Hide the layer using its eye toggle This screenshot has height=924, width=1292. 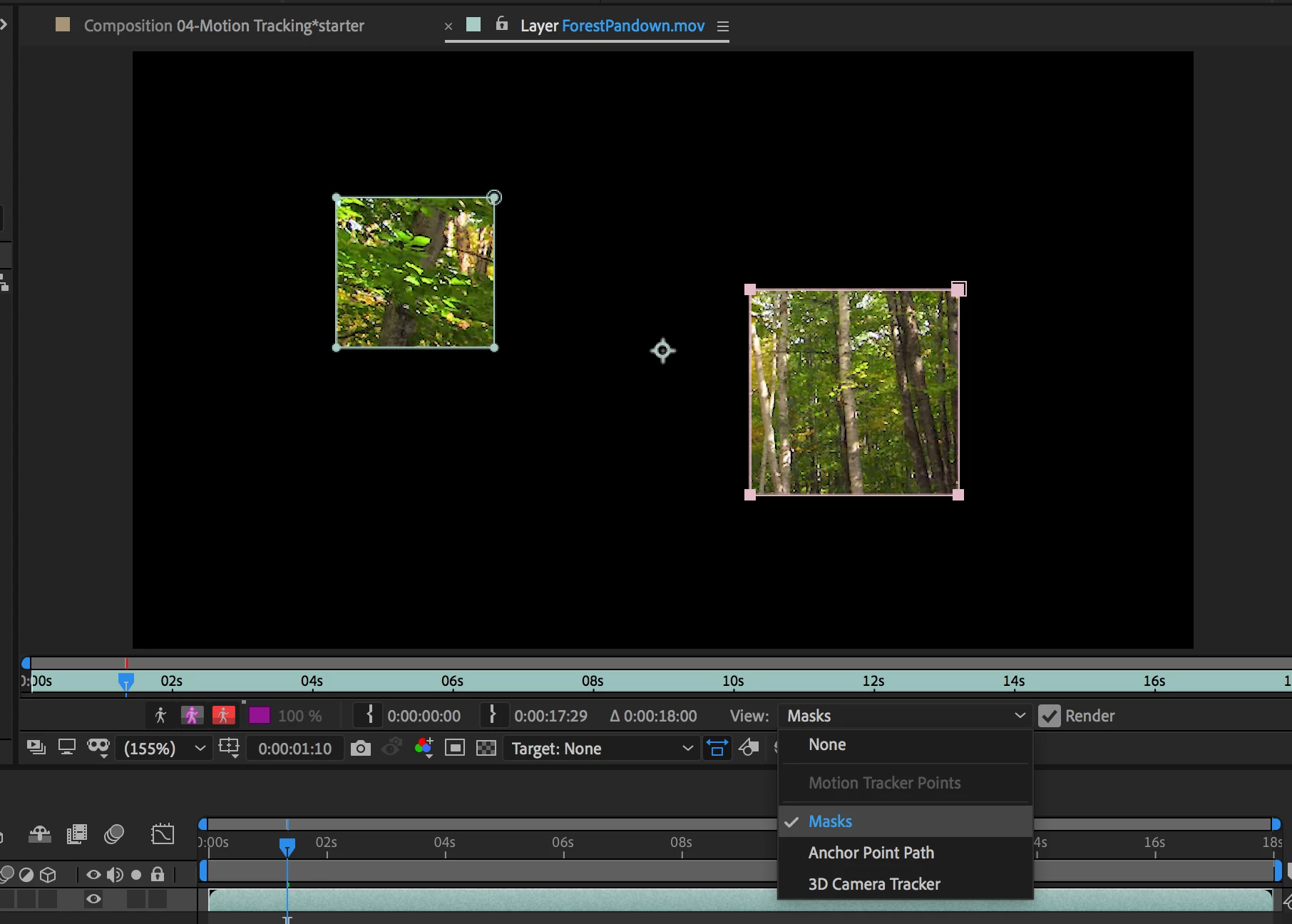[93, 899]
